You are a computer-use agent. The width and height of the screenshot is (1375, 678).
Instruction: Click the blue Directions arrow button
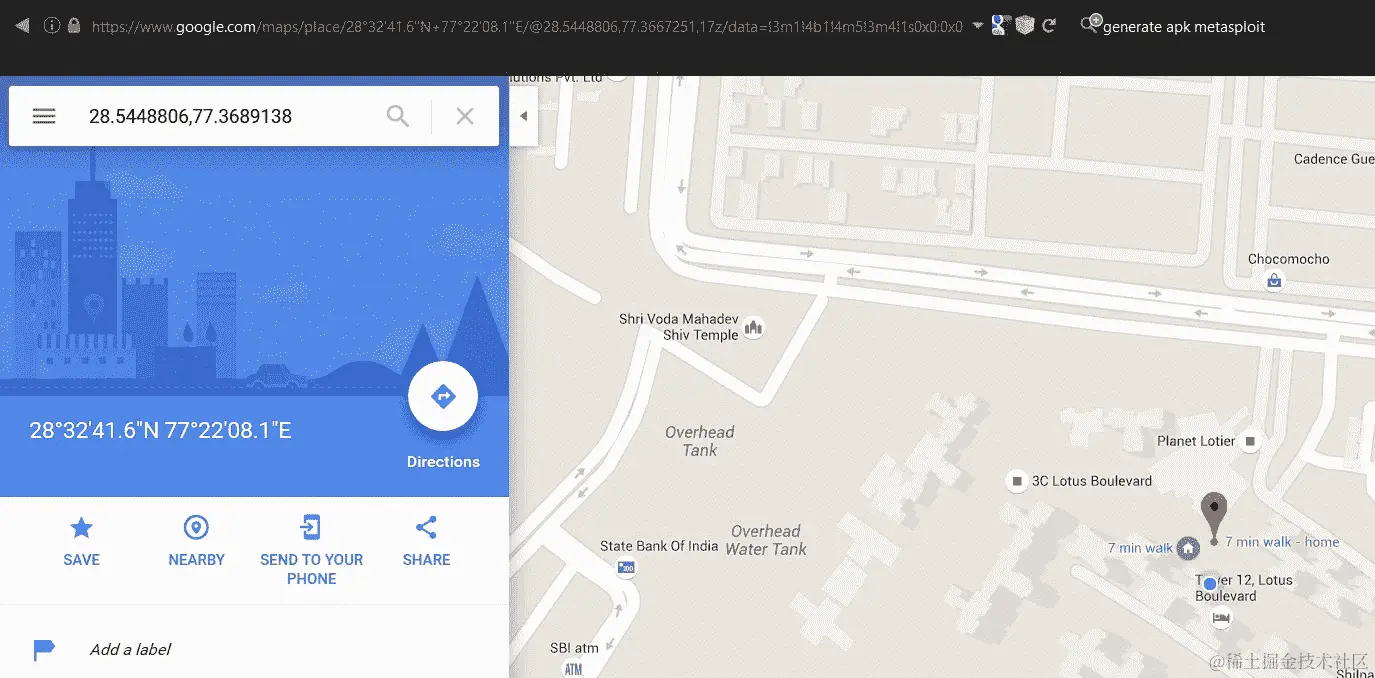pos(443,396)
